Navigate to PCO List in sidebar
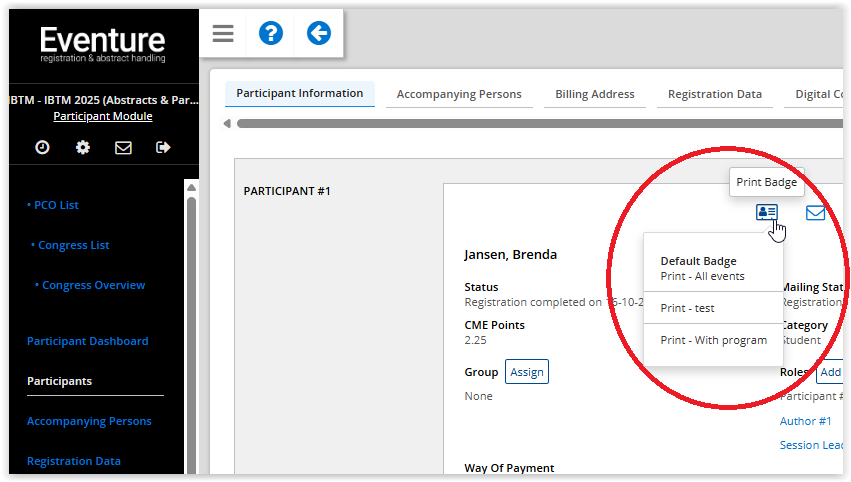Viewport: 851px width, 482px height. (55, 205)
